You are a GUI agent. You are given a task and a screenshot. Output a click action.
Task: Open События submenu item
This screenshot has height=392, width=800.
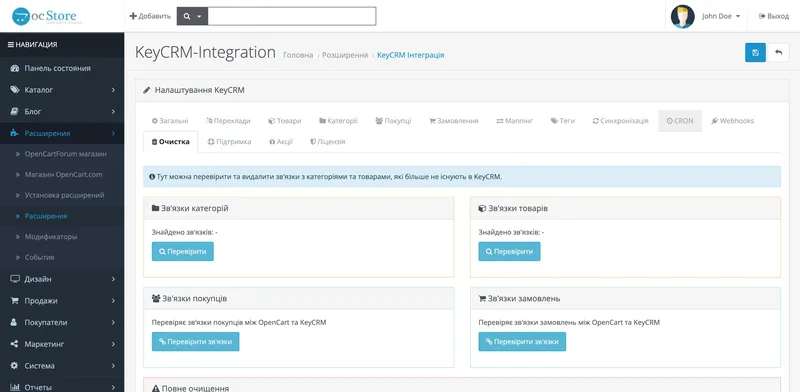click(62, 257)
